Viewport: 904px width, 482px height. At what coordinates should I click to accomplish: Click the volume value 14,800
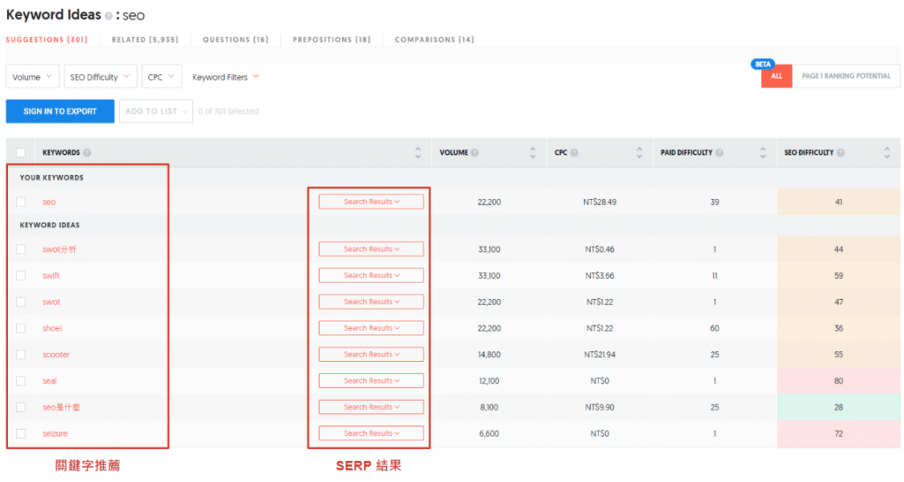tap(489, 355)
